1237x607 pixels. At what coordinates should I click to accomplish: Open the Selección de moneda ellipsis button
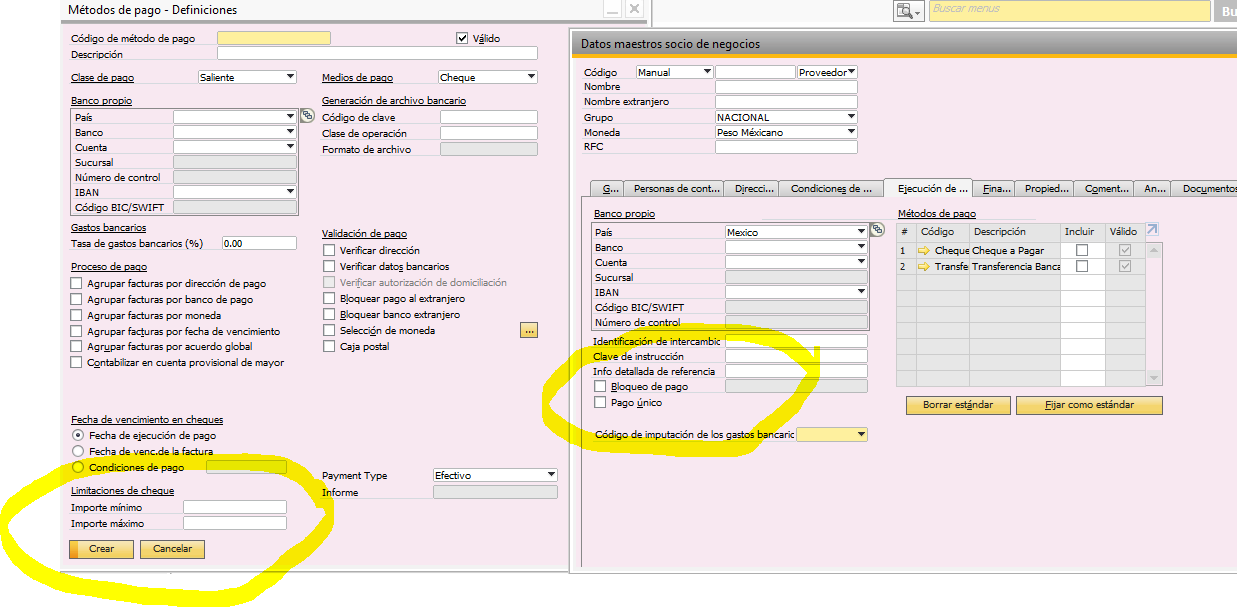(x=530, y=330)
